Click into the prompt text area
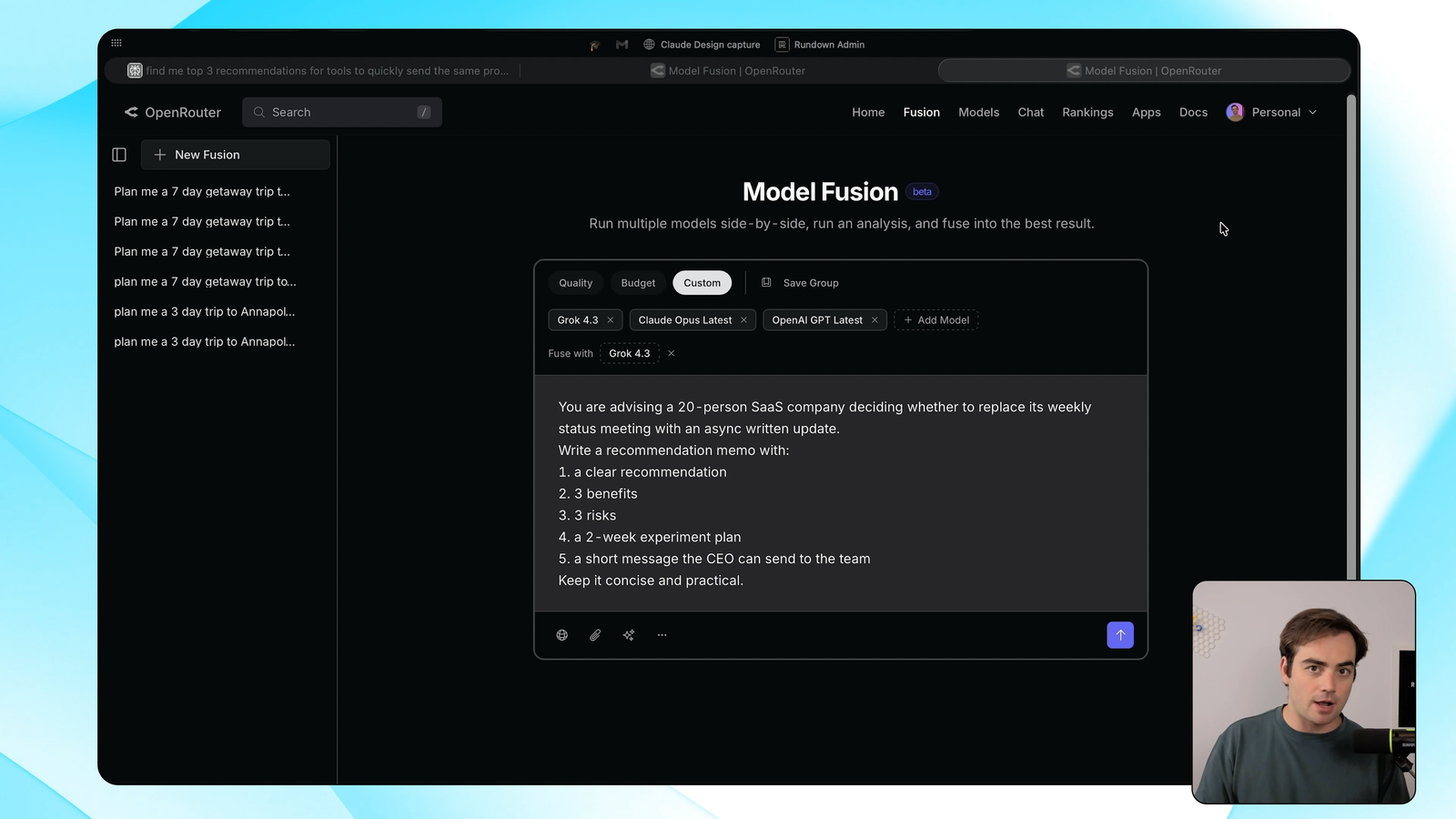1456x819 pixels. pyautogui.click(x=841, y=493)
